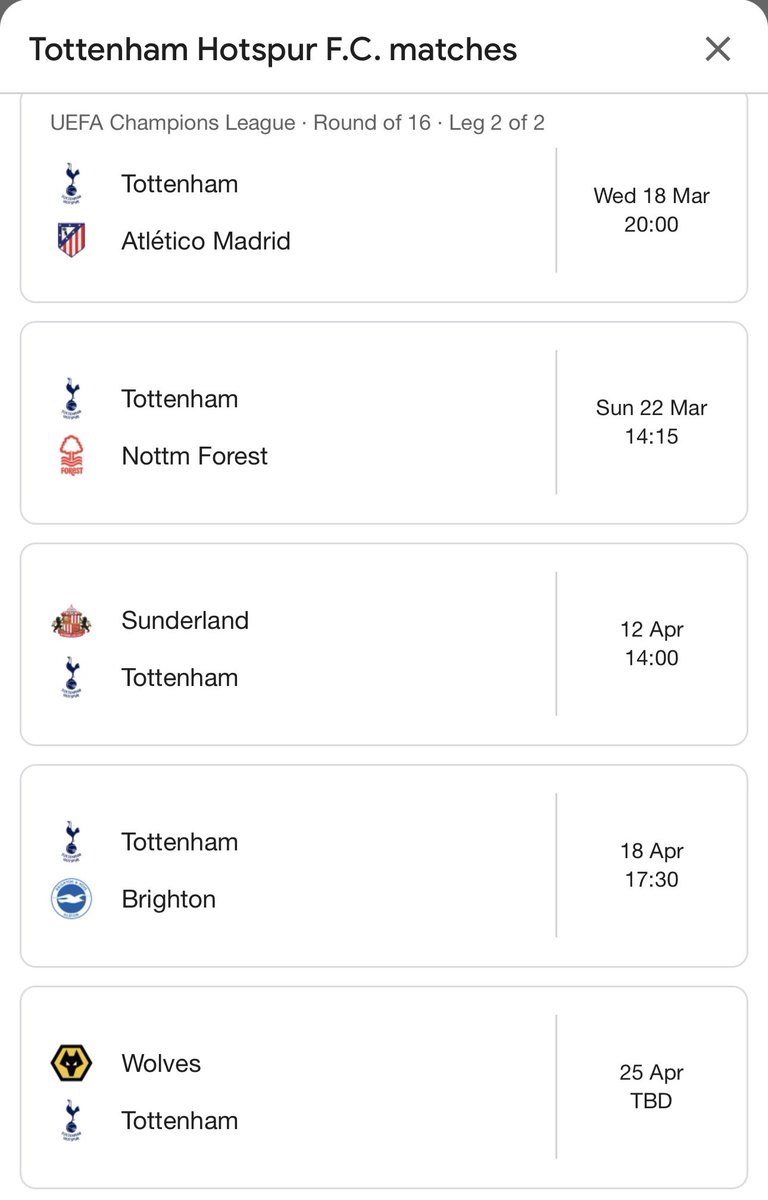Tap the Wolves club crest
Screen dimensions: 768x1200
point(71,1063)
